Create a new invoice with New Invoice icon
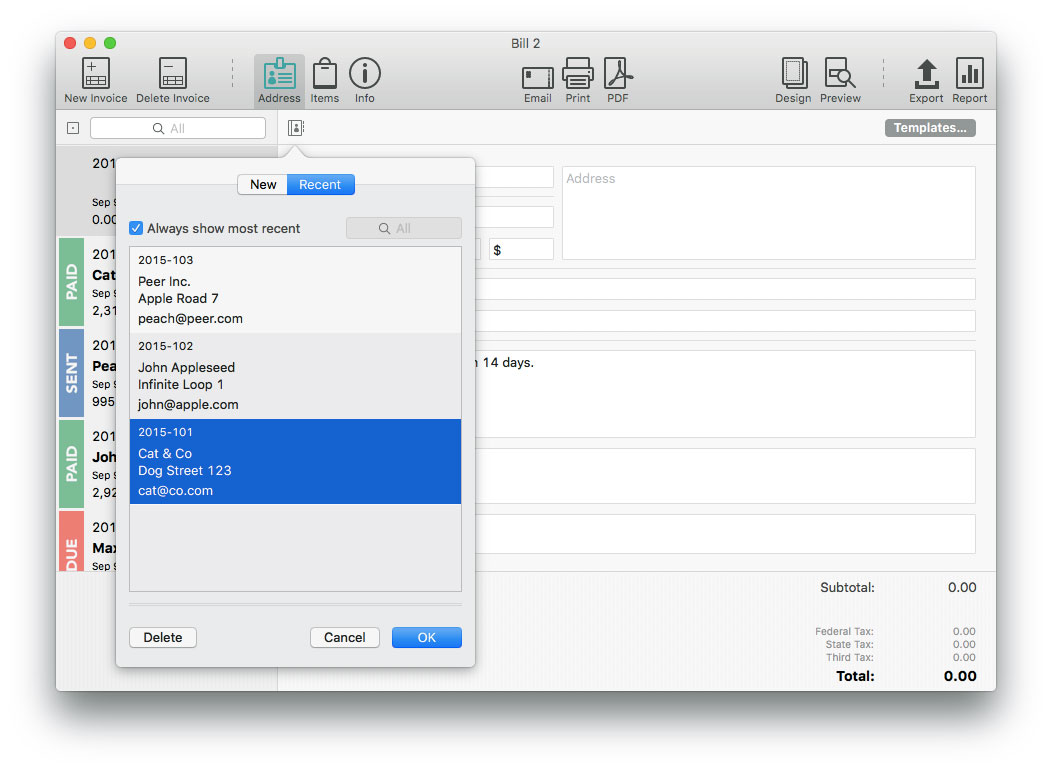Screen dimensions: 1052x771 pyautogui.click(x=95, y=73)
